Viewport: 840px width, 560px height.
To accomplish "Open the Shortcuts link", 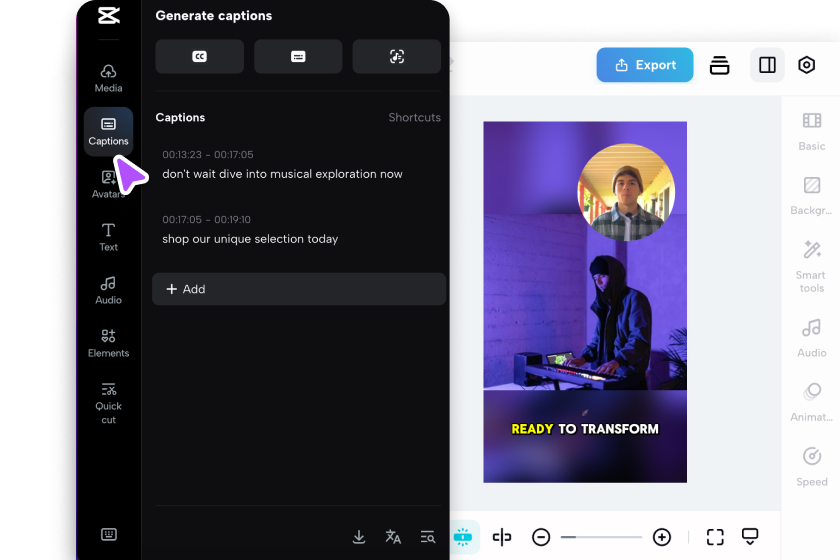I will tap(414, 117).
